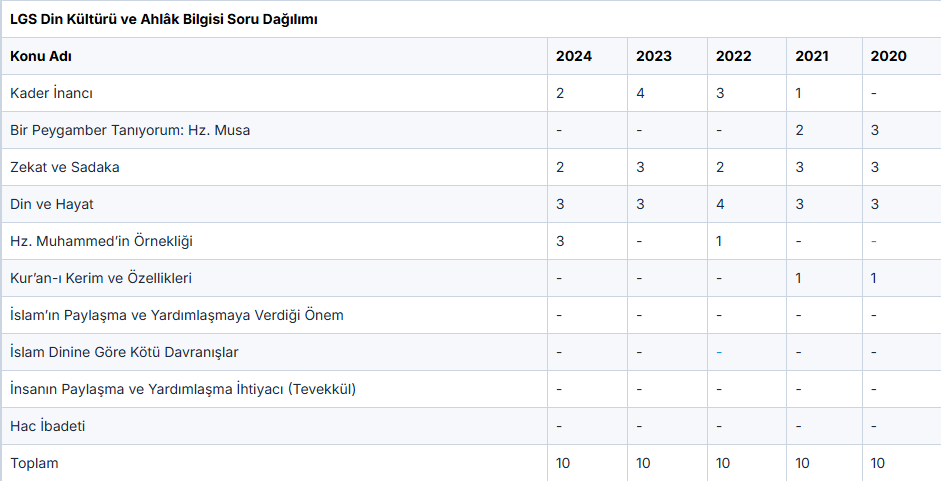Select the Tevekkül topic row label

pos(183,389)
